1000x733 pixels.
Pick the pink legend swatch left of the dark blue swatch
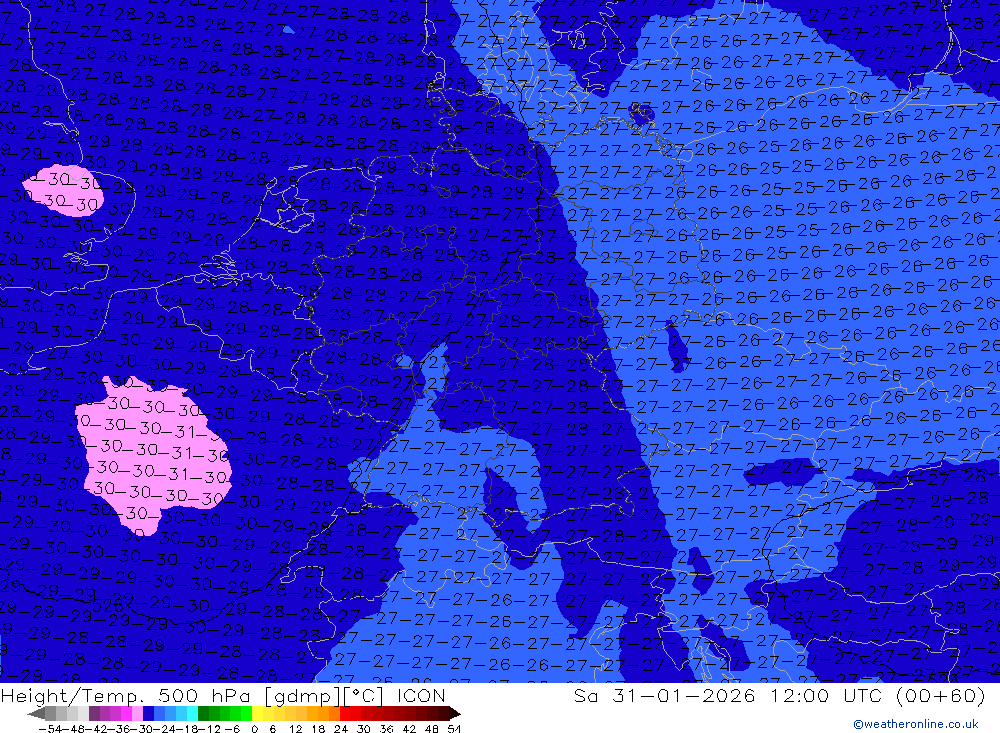pyautogui.click(x=137, y=714)
